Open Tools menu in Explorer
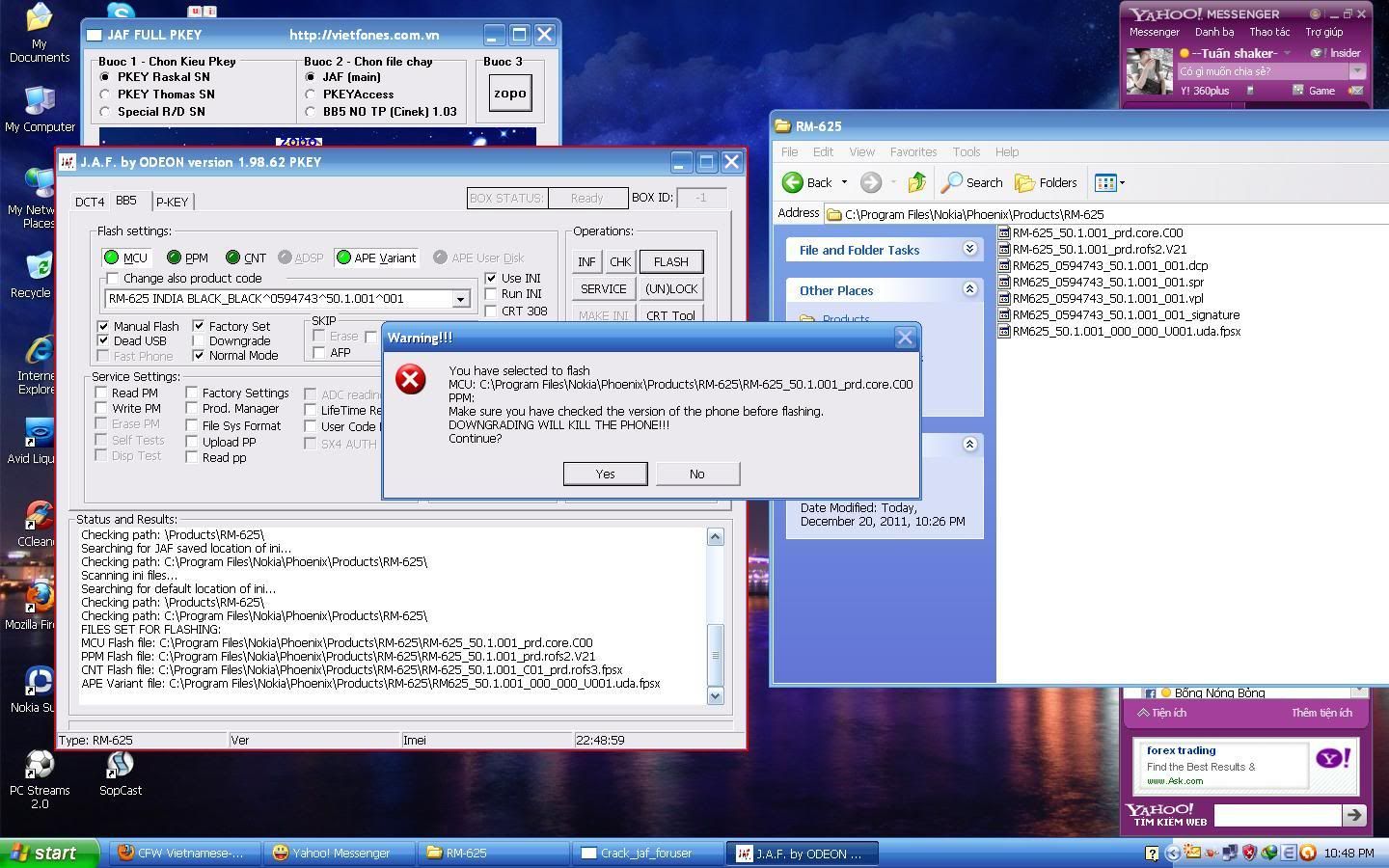The height and width of the screenshot is (868, 1389). pyautogui.click(x=966, y=151)
